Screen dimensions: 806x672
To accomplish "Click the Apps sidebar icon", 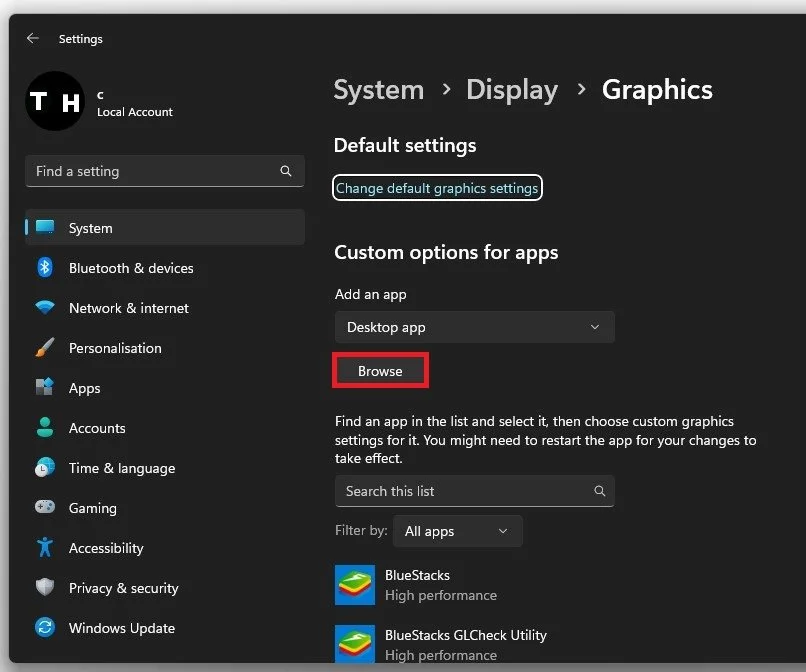I will 45,388.
